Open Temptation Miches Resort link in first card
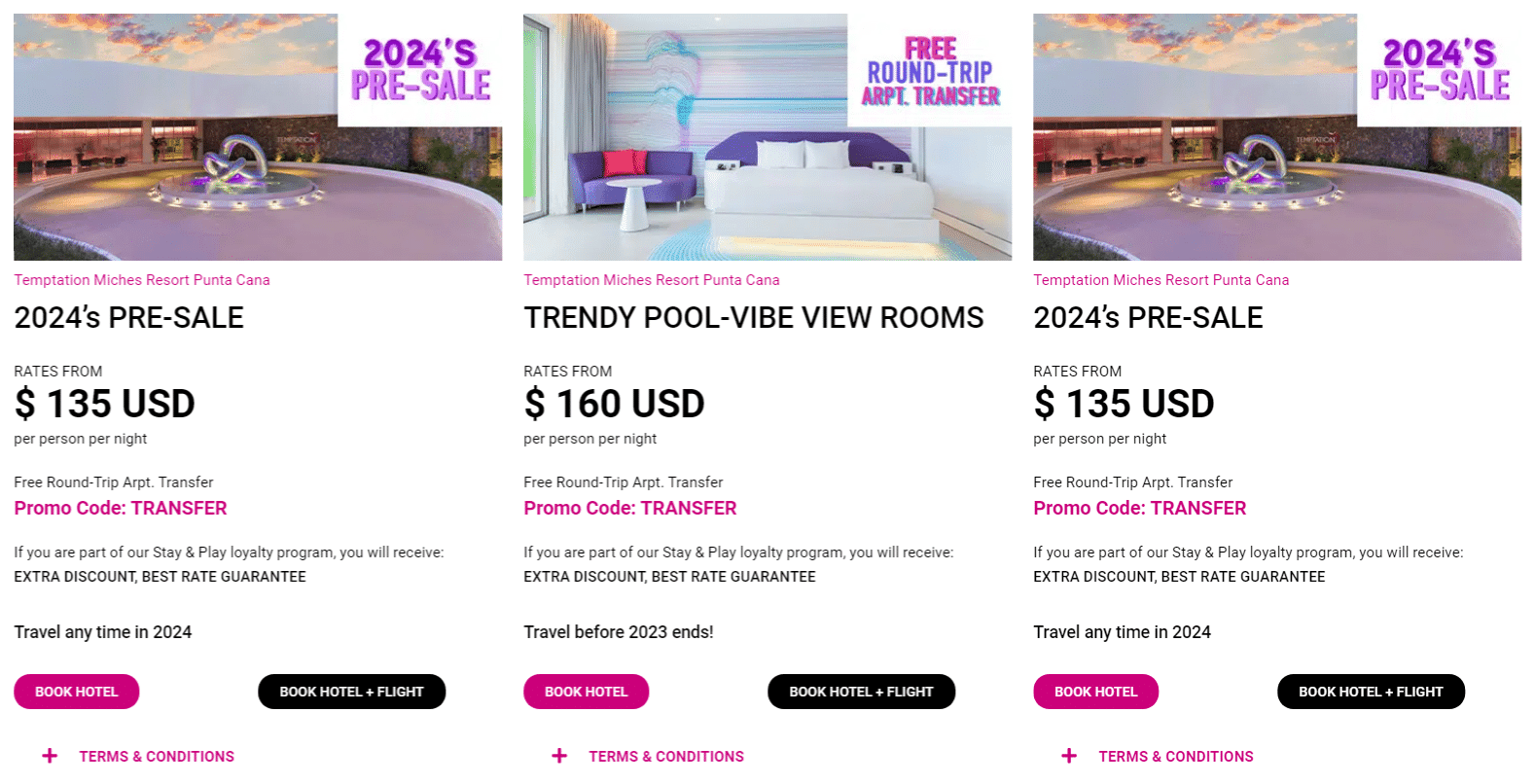Image resolution: width=1535 pixels, height=784 pixels. click(142, 280)
